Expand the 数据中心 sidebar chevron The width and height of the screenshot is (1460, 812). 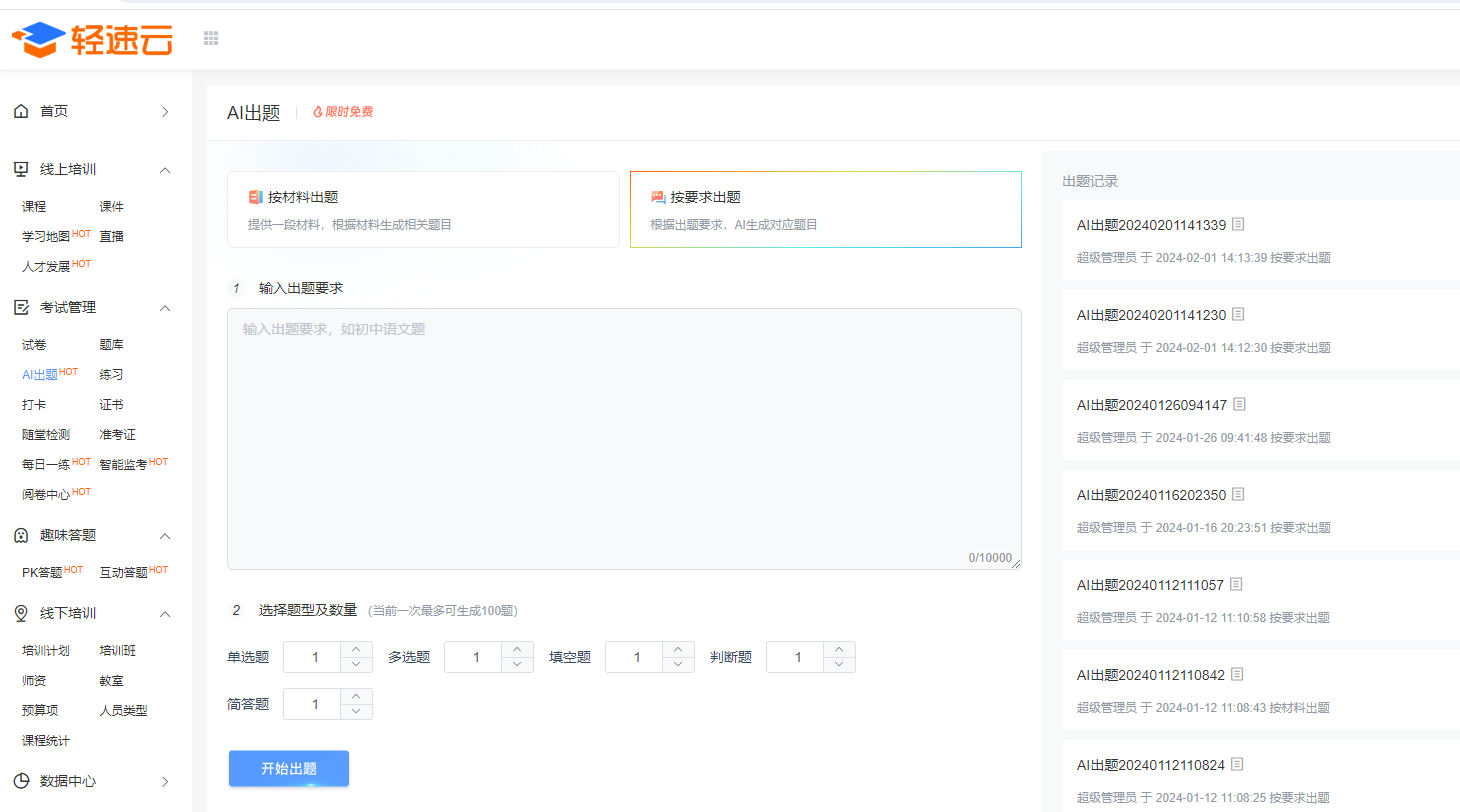click(165, 781)
